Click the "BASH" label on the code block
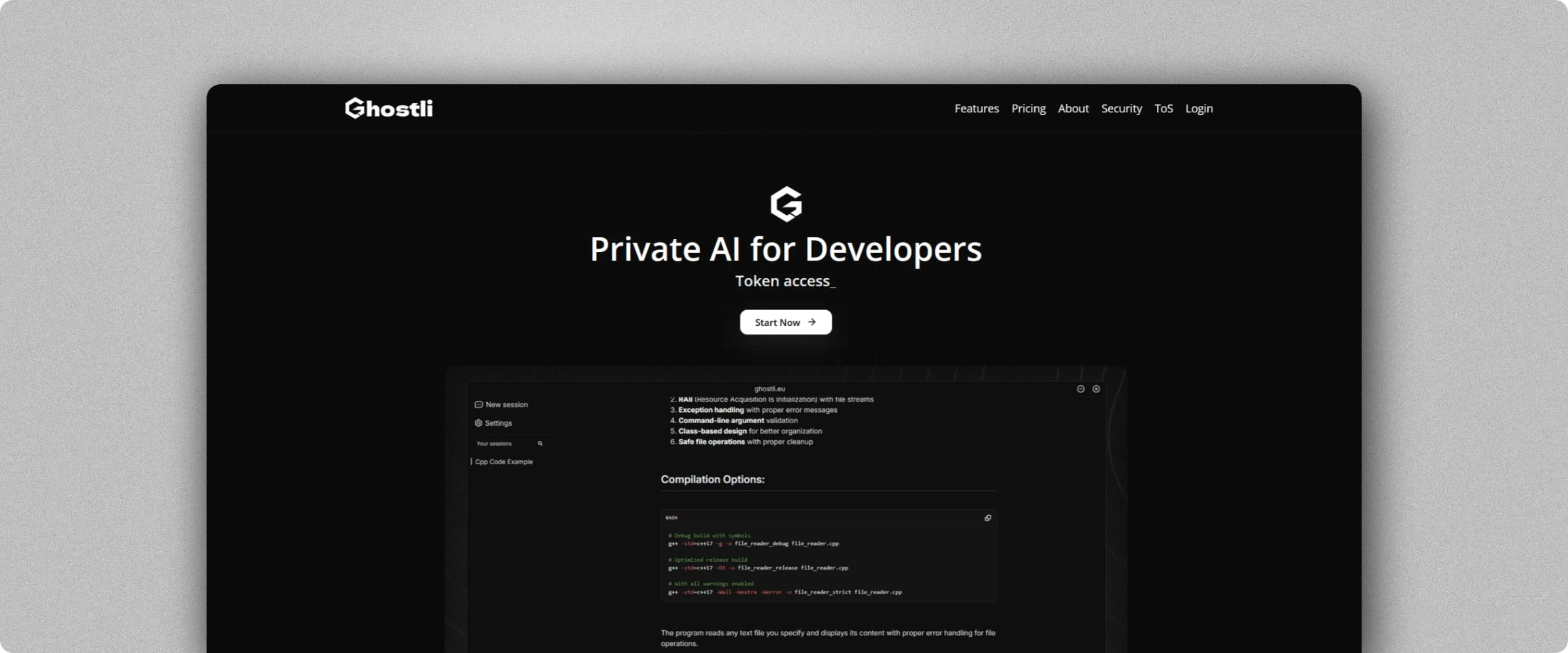The width and height of the screenshot is (1568, 653). tap(672, 518)
